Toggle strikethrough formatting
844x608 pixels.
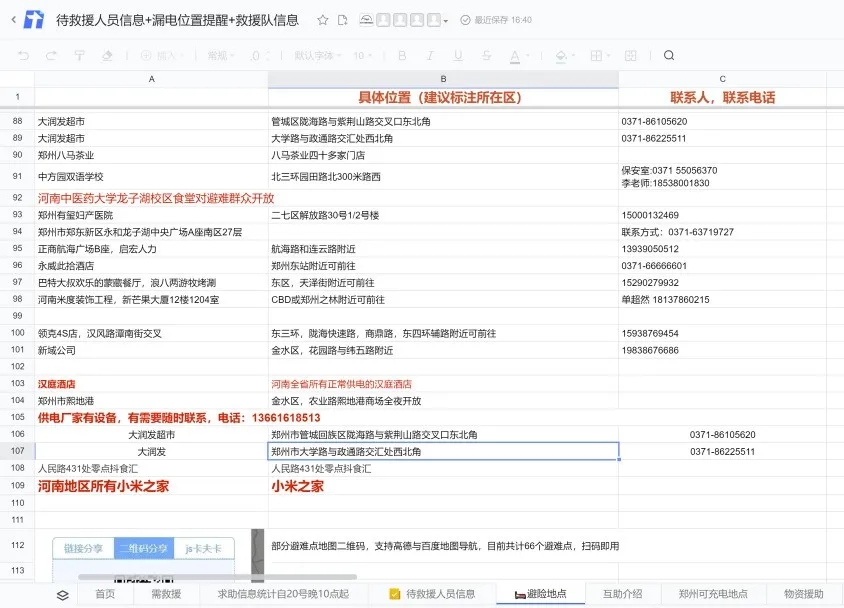point(486,55)
